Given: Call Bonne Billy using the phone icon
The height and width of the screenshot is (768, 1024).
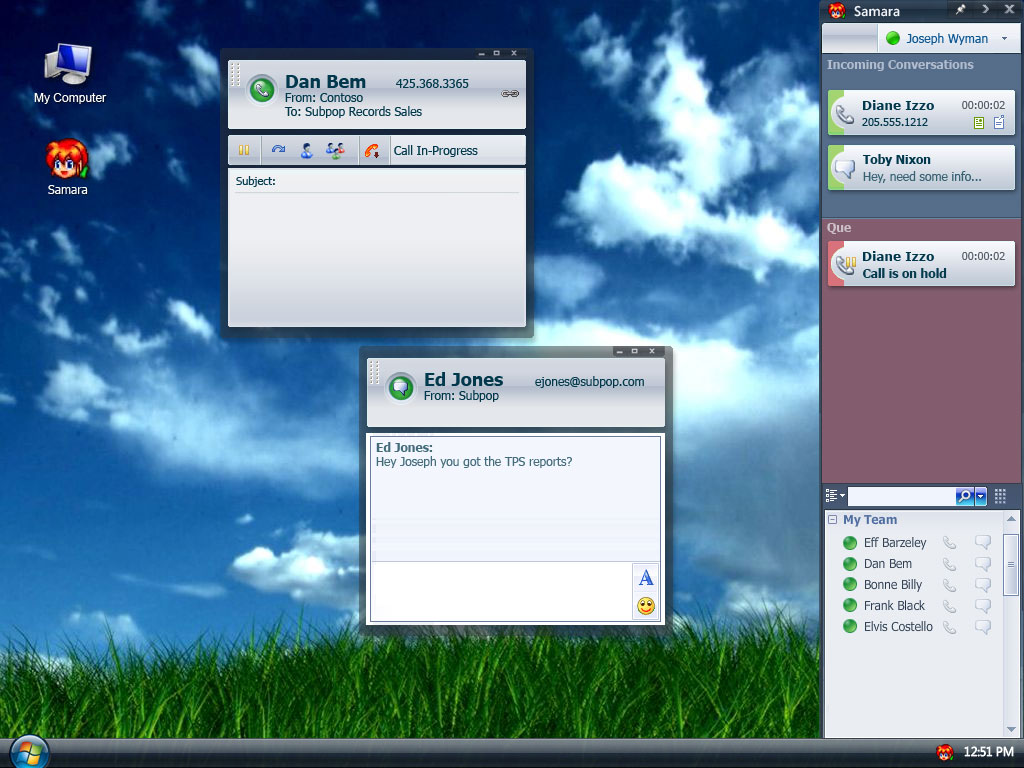Looking at the screenshot, I should coord(950,584).
